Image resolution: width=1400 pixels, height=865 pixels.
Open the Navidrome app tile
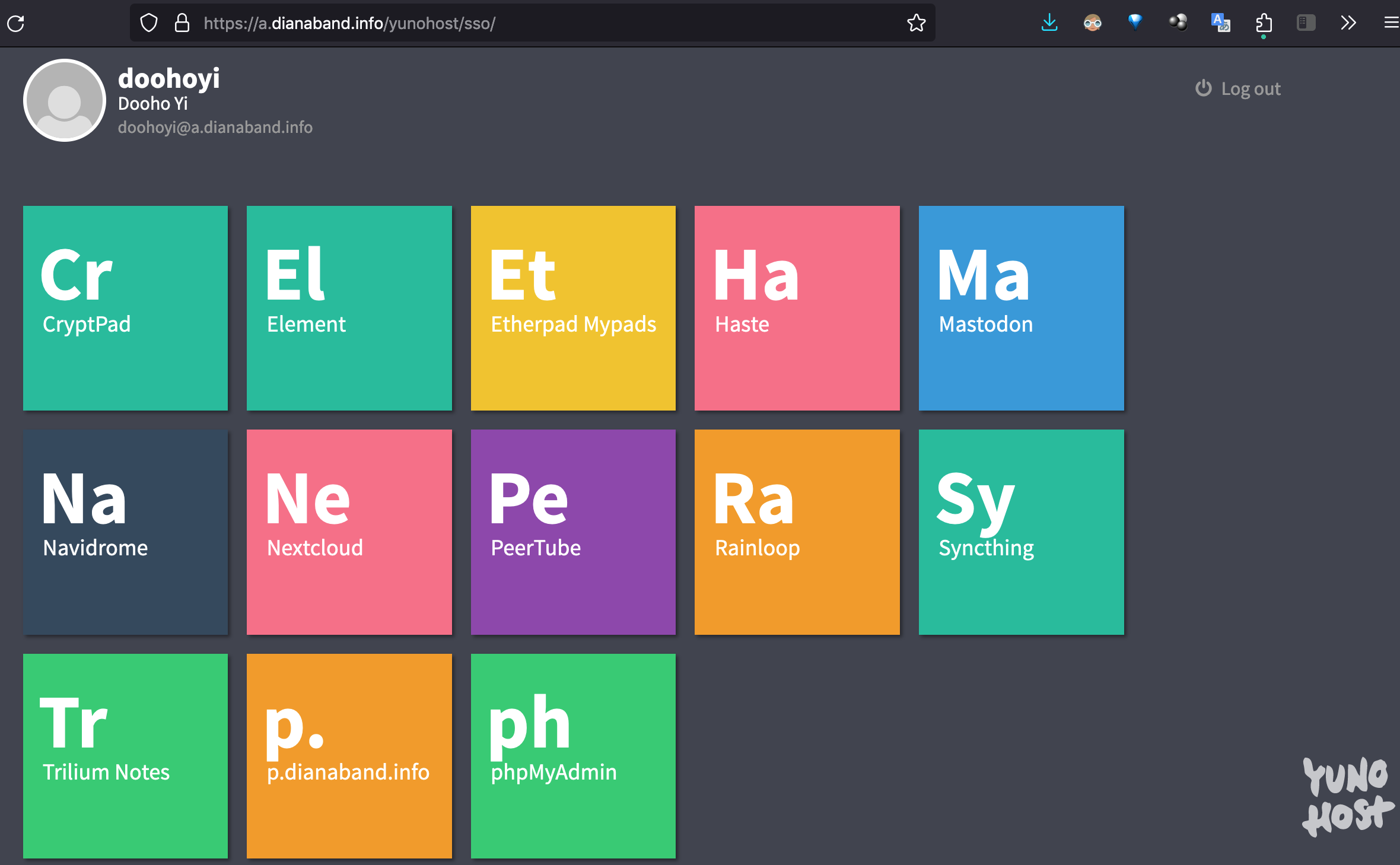[x=125, y=532]
